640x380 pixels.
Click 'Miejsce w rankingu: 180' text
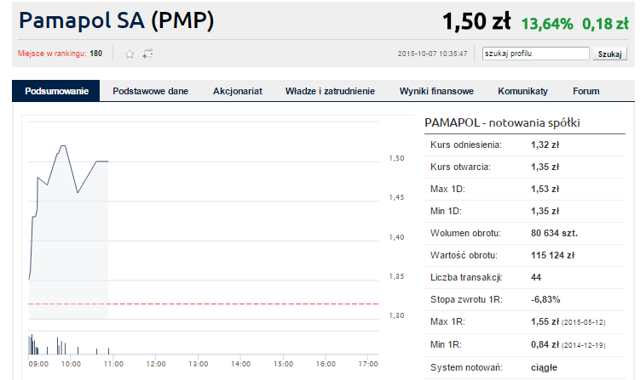(x=60, y=53)
